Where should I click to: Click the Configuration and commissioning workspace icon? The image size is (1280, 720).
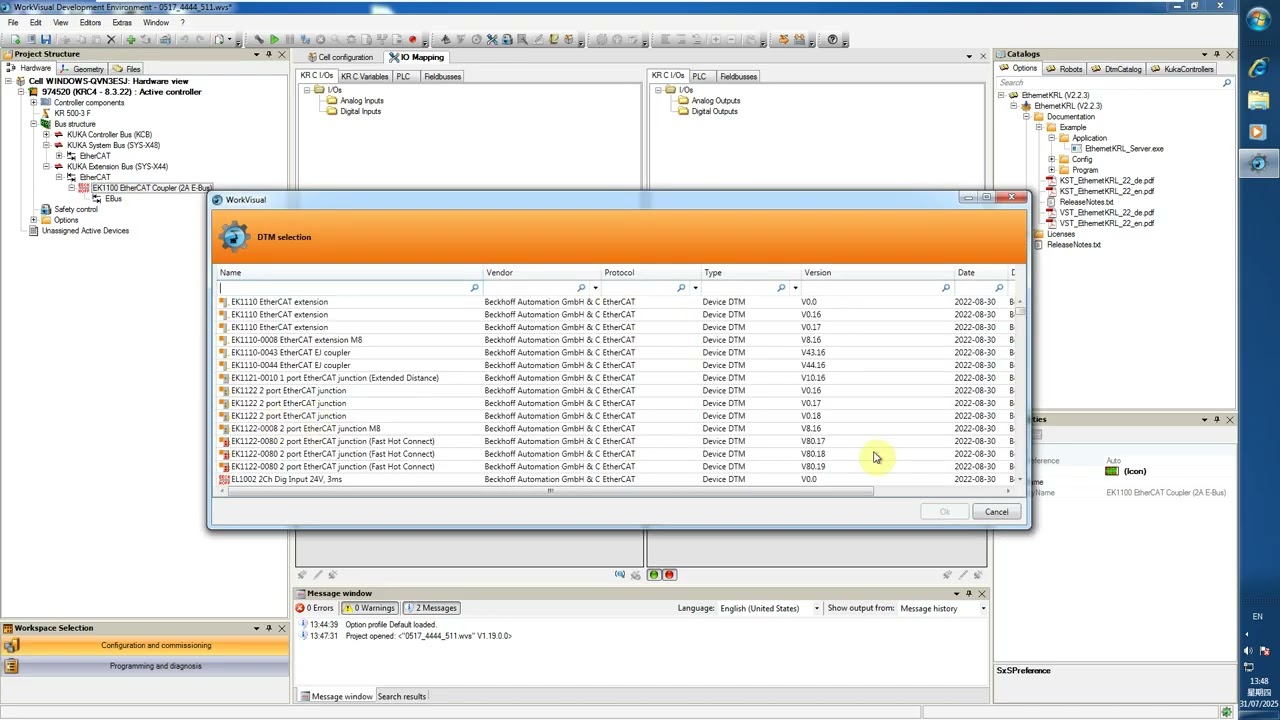coord(11,646)
